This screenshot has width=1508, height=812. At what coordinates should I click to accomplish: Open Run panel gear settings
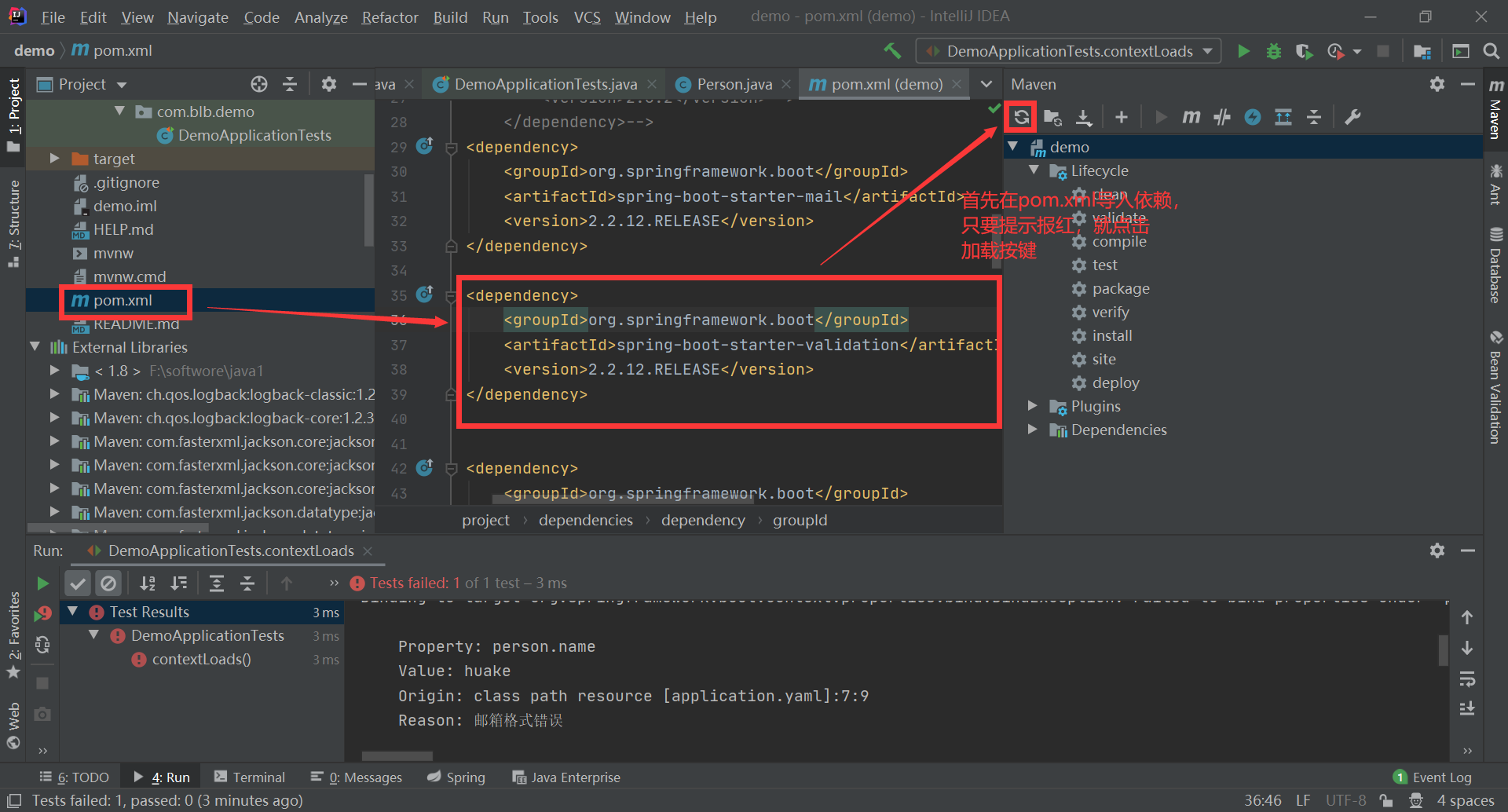coord(1437,550)
